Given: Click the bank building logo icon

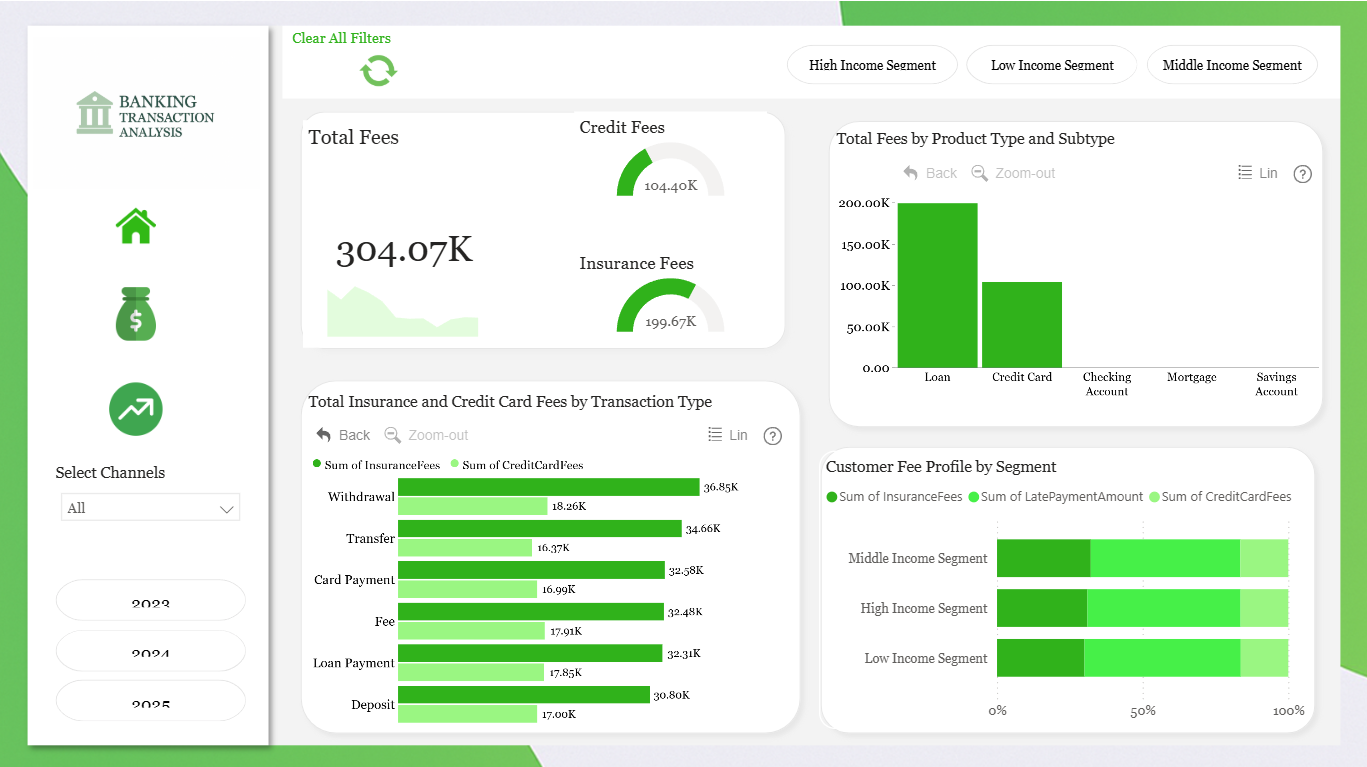Looking at the screenshot, I should 94,113.
